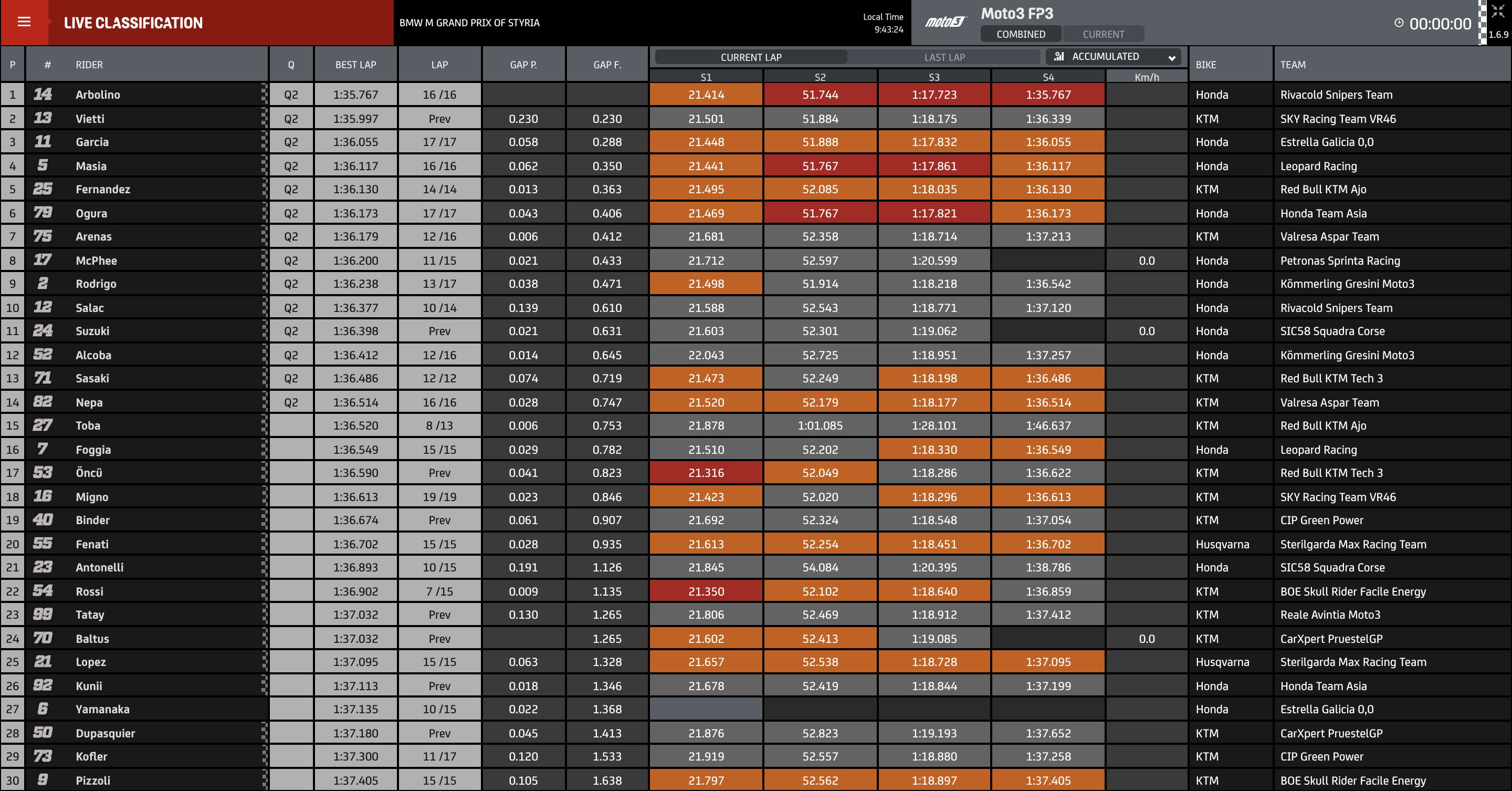
Task: Select the LAST LAP tab
Action: [944, 57]
